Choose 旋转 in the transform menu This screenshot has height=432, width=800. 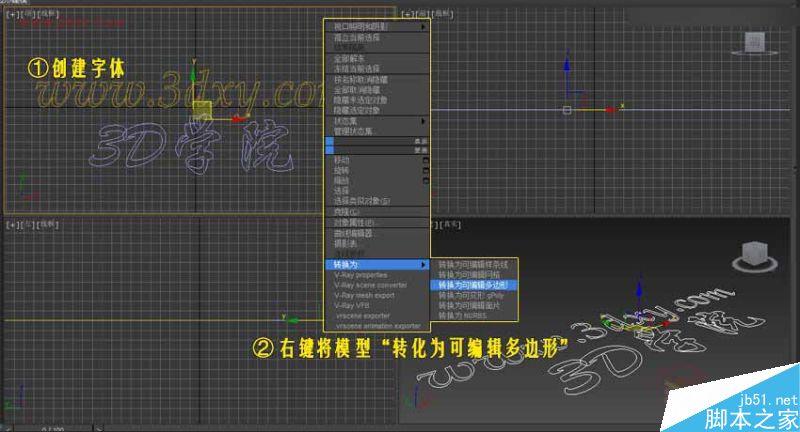click(x=341, y=171)
